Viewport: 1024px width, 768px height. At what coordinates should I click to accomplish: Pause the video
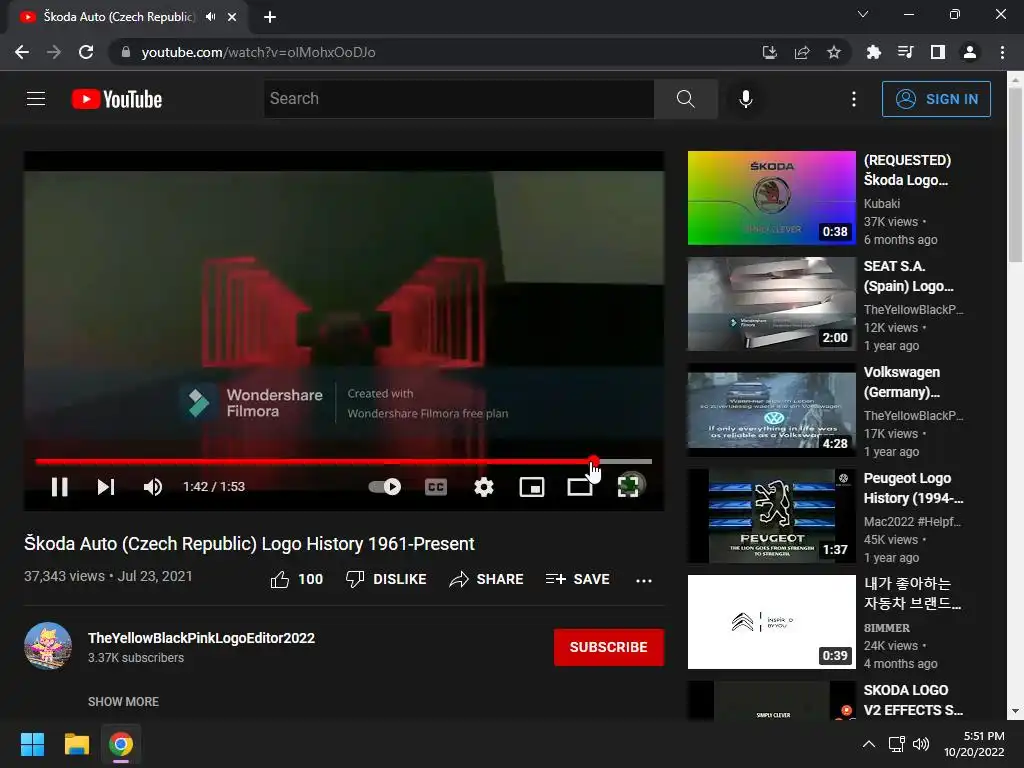coord(59,487)
